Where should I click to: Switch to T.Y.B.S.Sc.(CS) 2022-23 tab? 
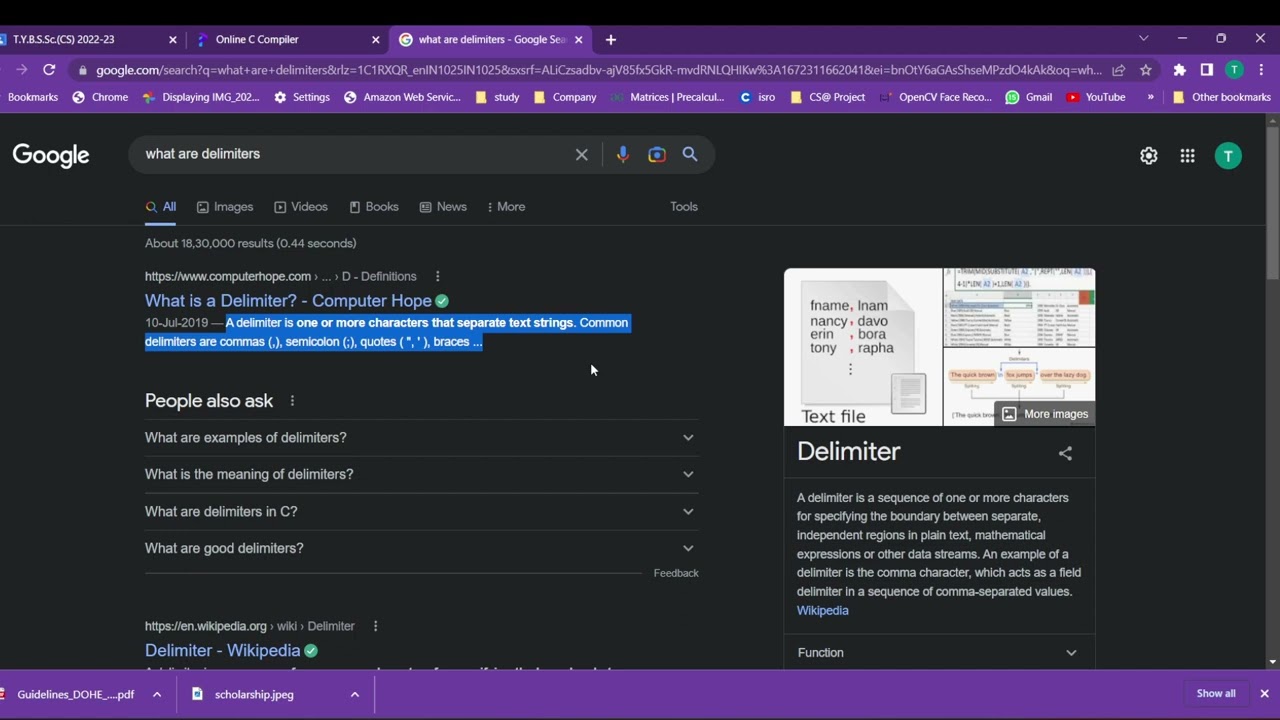tap(90, 40)
